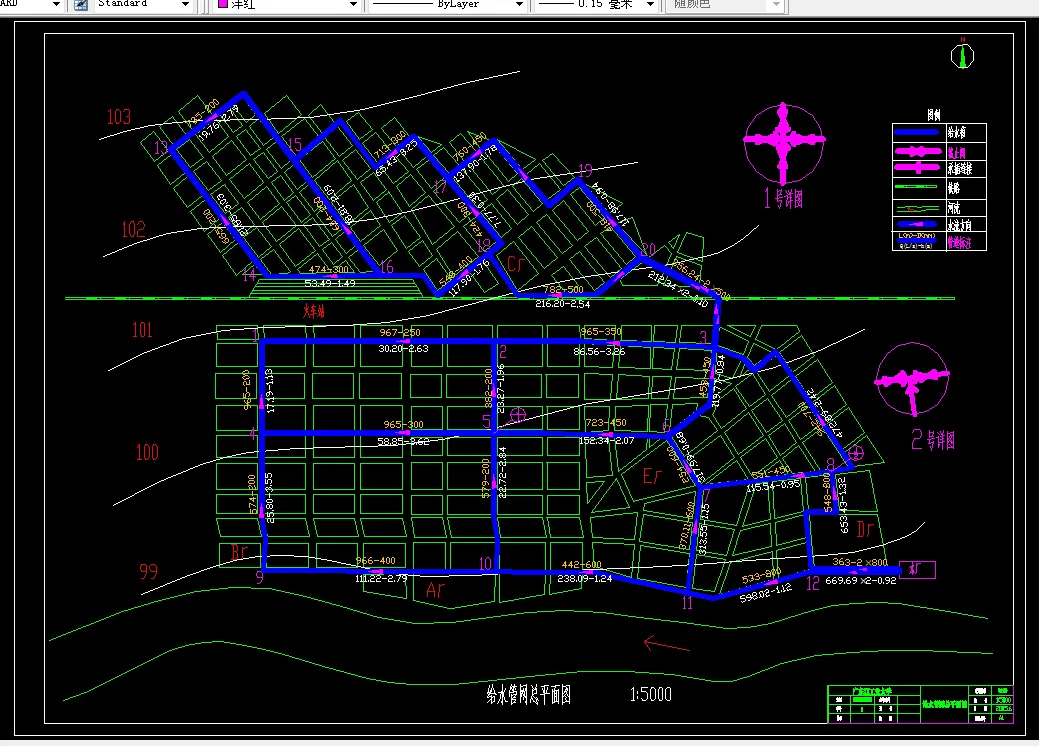Select the zone label 'Cr'

pos(516,264)
